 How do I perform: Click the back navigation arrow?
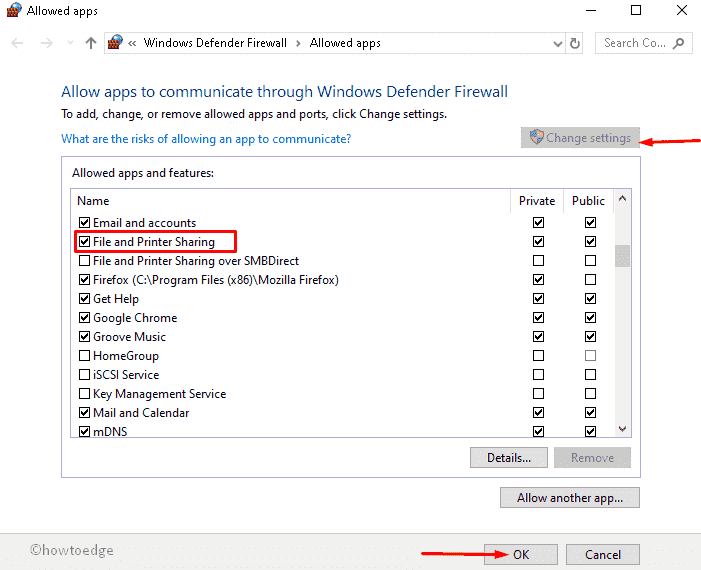coord(18,43)
